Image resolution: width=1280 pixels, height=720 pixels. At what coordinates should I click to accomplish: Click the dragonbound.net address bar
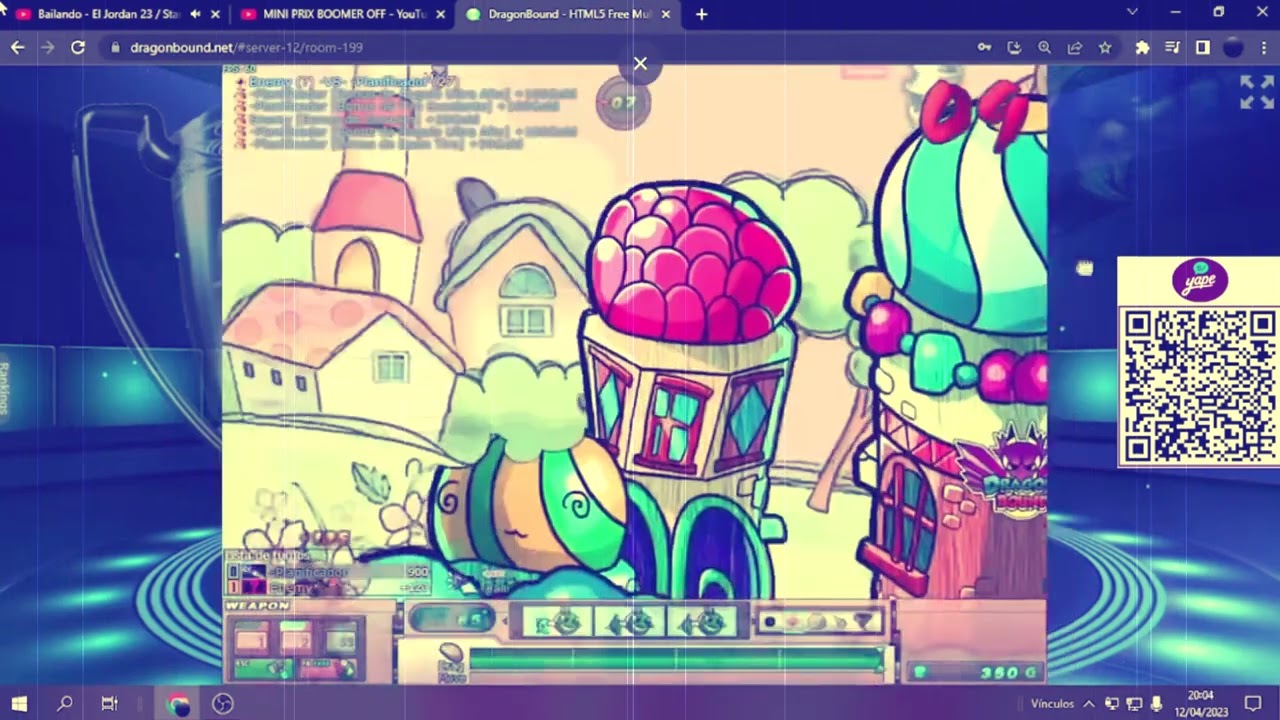click(x=540, y=47)
